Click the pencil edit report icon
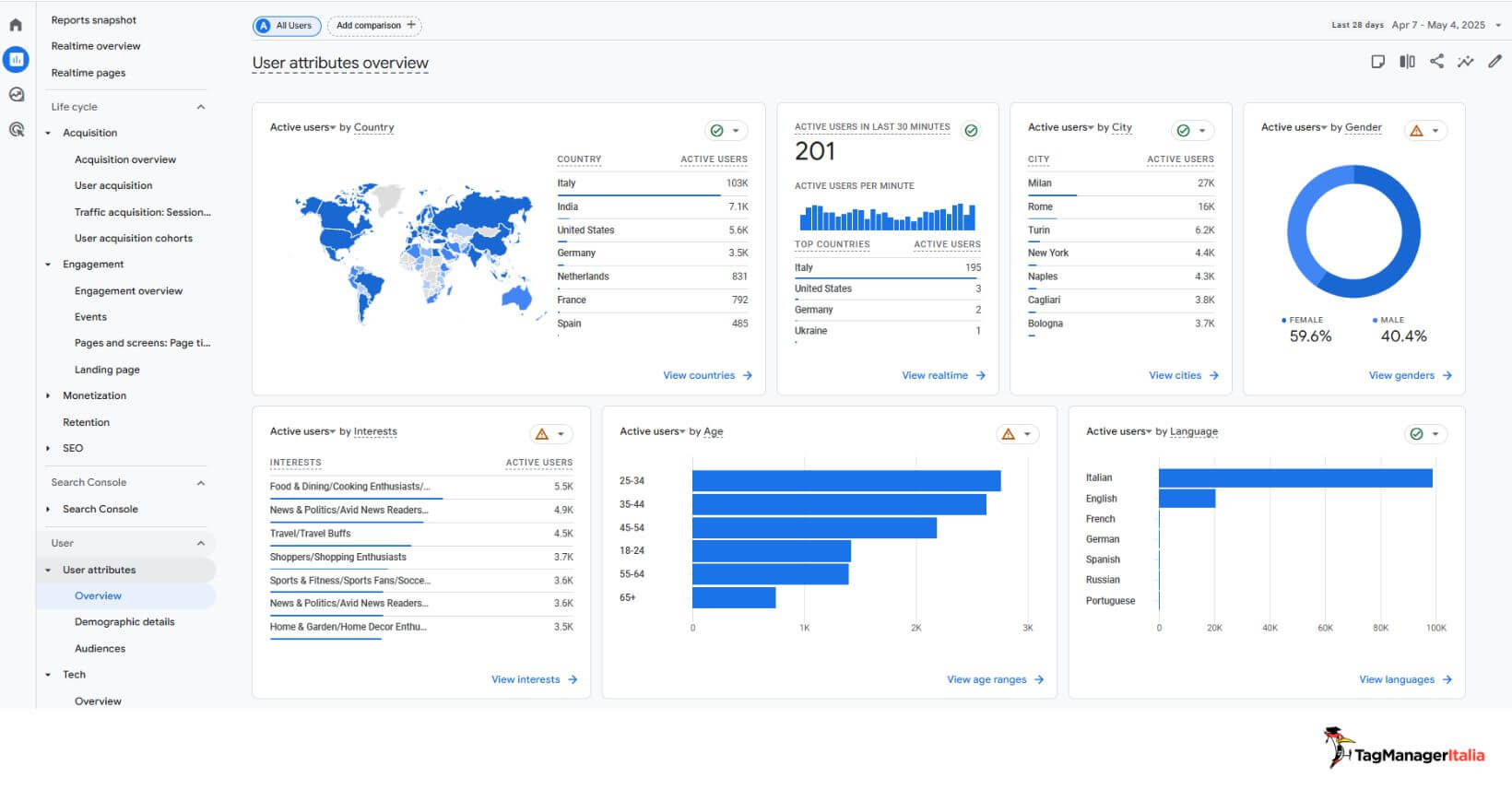 1494,62
